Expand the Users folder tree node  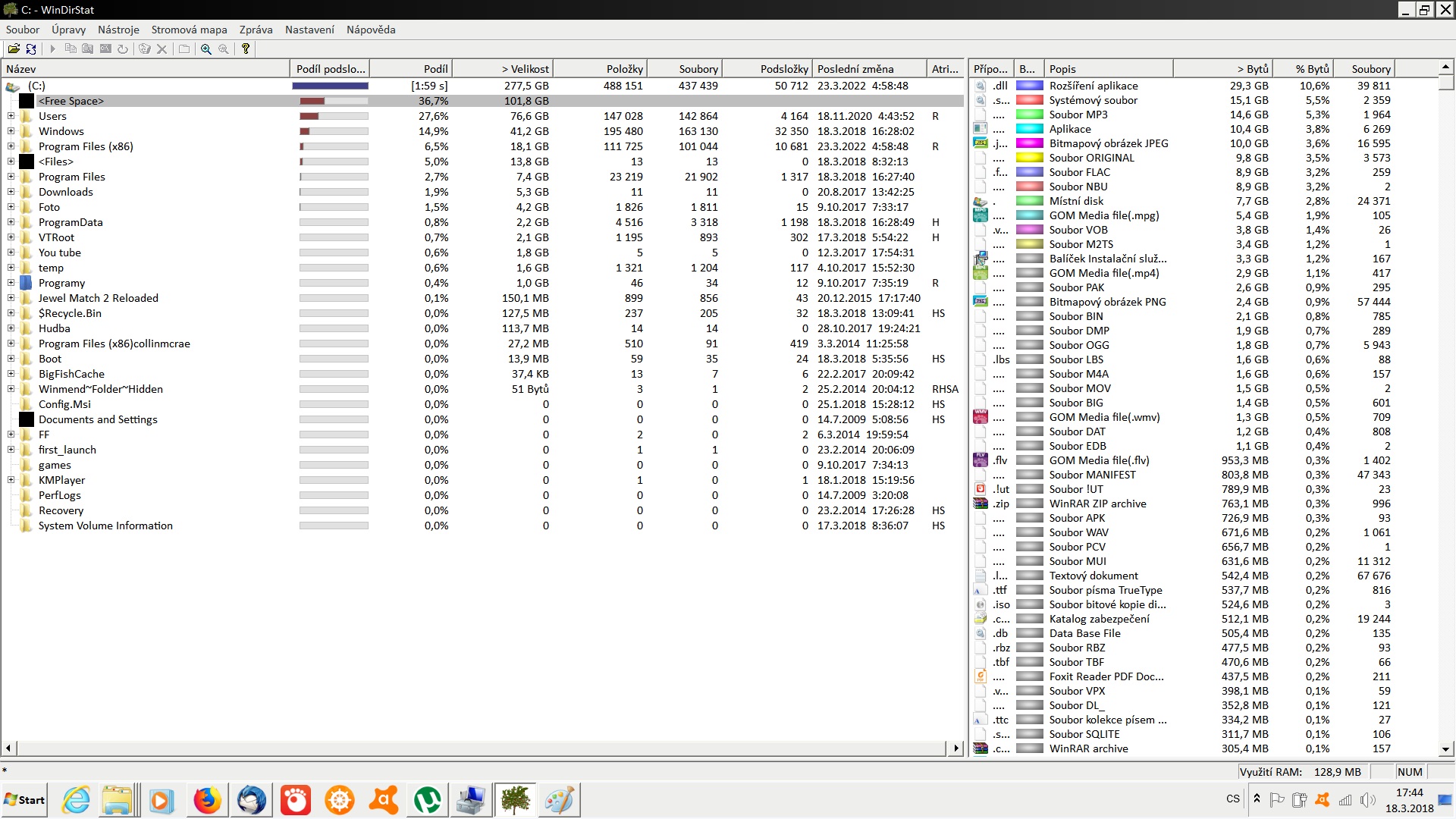pos(11,116)
